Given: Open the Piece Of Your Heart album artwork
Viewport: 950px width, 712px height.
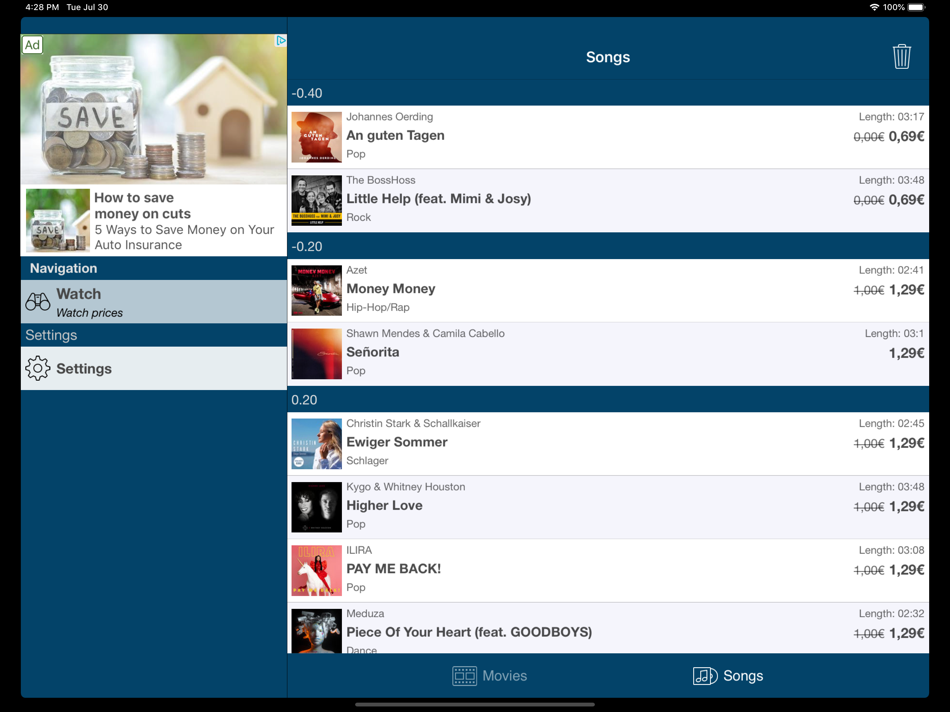Looking at the screenshot, I should click(316, 631).
